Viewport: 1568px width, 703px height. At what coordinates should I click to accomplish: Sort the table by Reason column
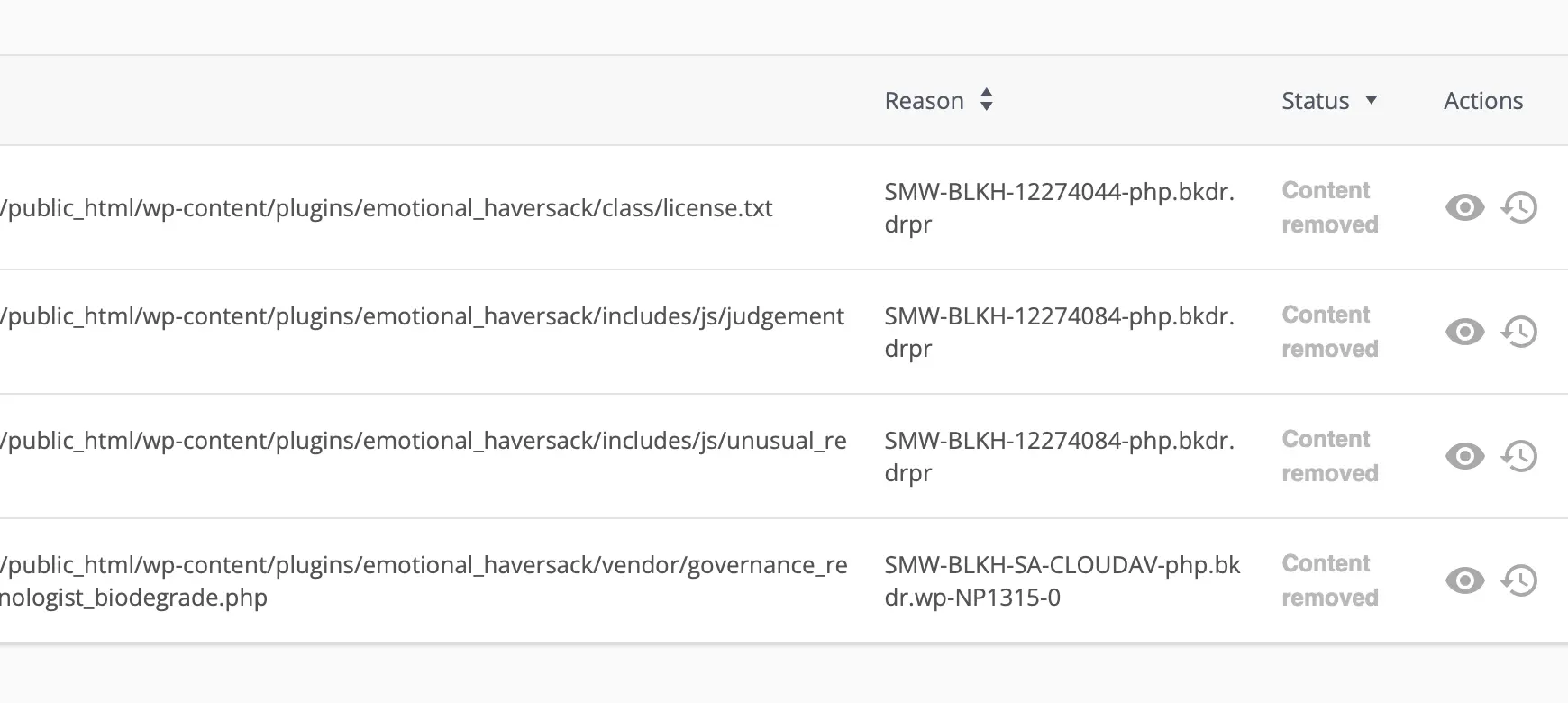[x=924, y=101]
